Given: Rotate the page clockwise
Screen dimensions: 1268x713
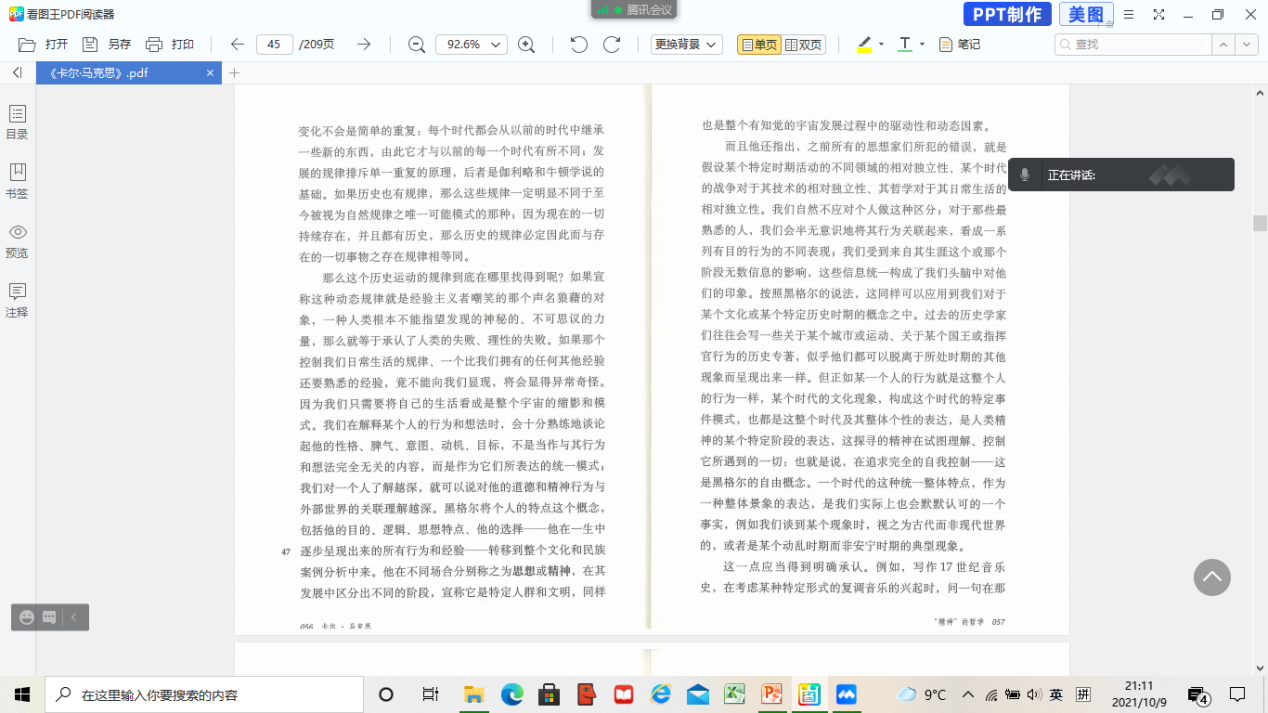Looking at the screenshot, I should [612, 44].
